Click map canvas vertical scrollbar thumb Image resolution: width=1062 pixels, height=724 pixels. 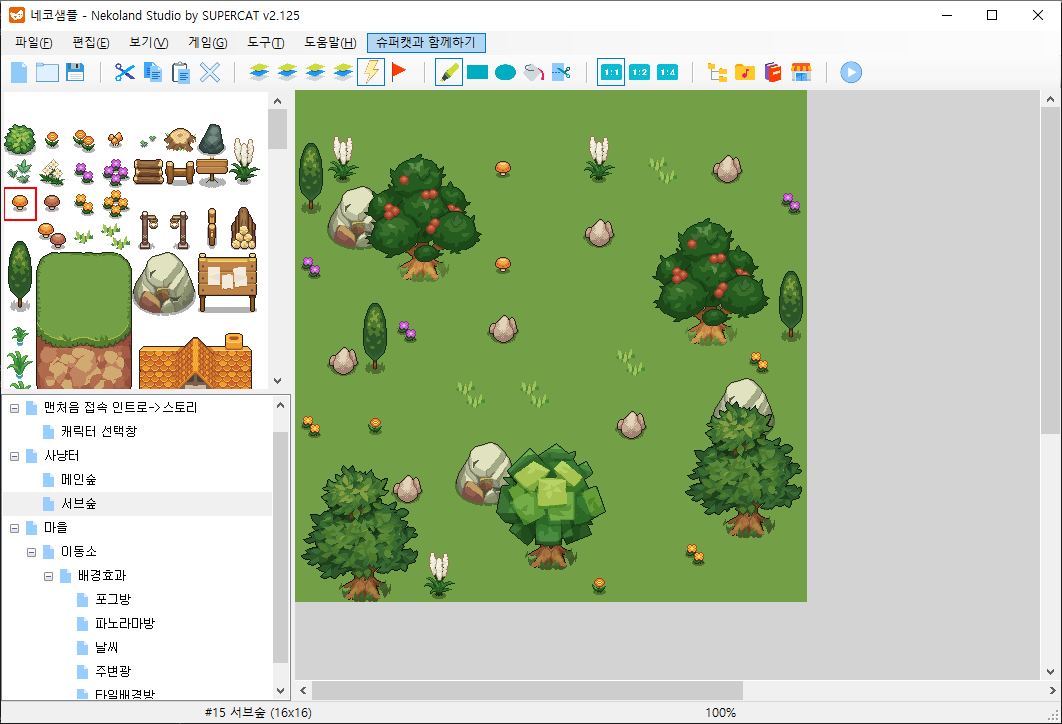coord(1050,271)
